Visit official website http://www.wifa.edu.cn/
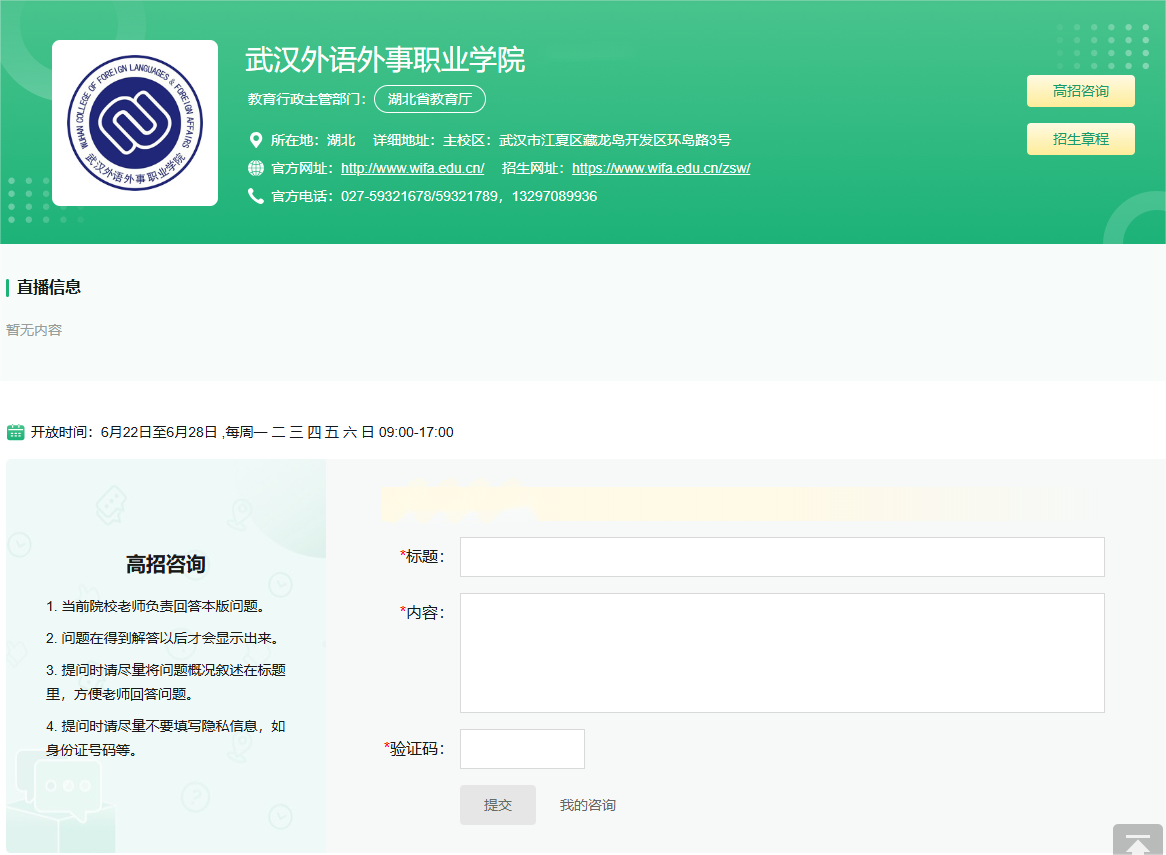 pos(412,168)
